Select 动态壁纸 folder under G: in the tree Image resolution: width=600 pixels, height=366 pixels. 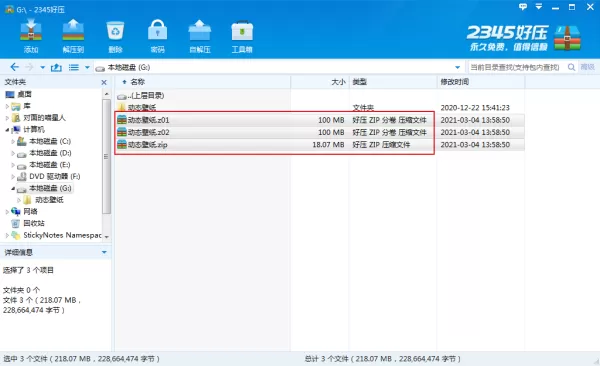coord(49,200)
